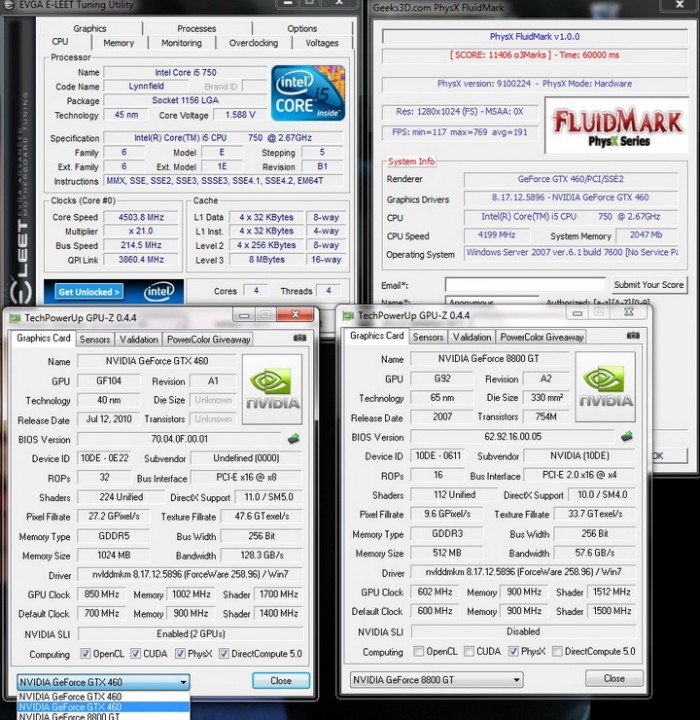Select NVIDIA GeForce 8800 GT in dropdown list

pos(103,716)
